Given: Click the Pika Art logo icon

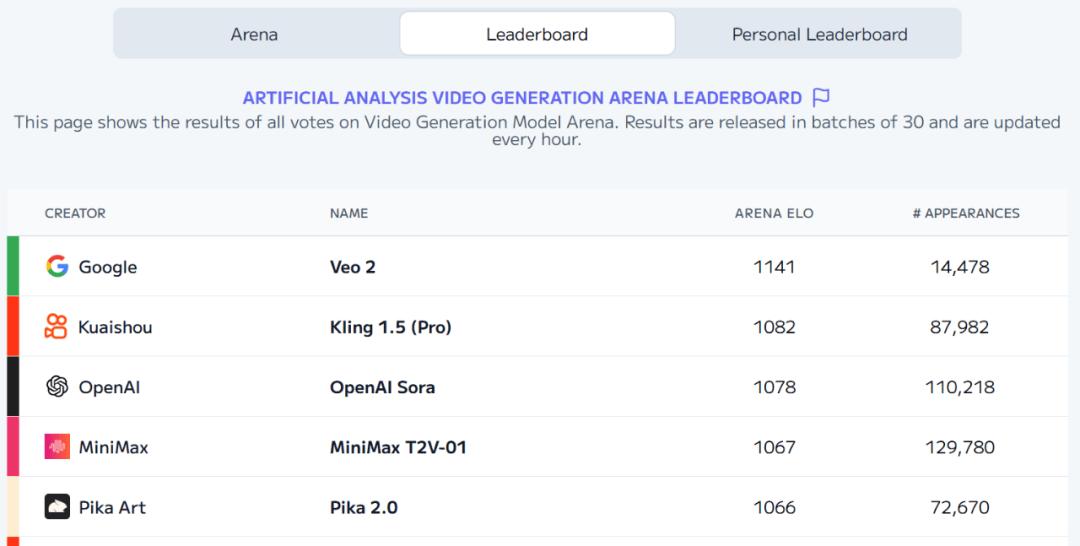Looking at the screenshot, I should pyautogui.click(x=57, y=506).
